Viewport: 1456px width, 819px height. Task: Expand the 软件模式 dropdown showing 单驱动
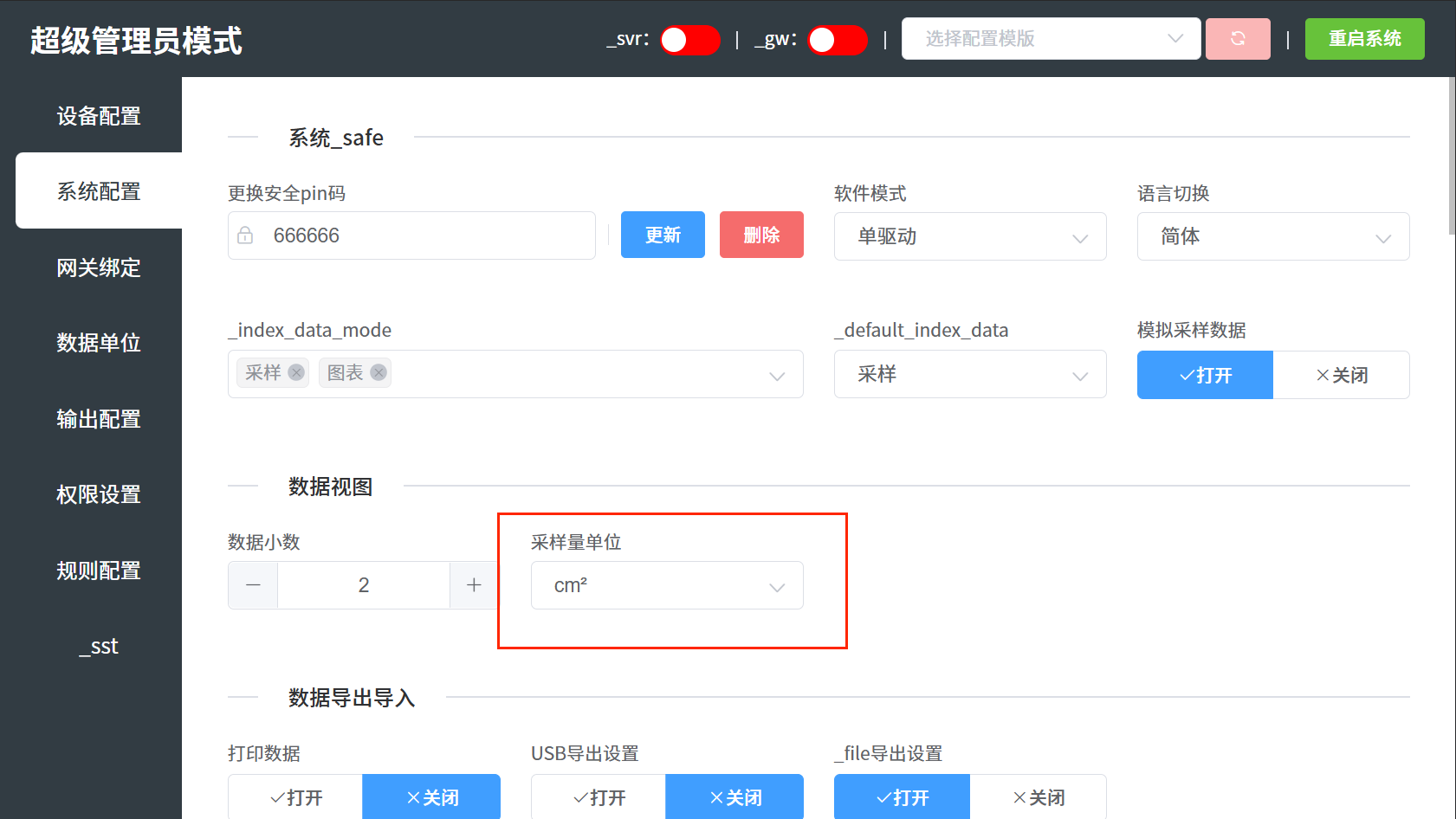tap(969, 236)
